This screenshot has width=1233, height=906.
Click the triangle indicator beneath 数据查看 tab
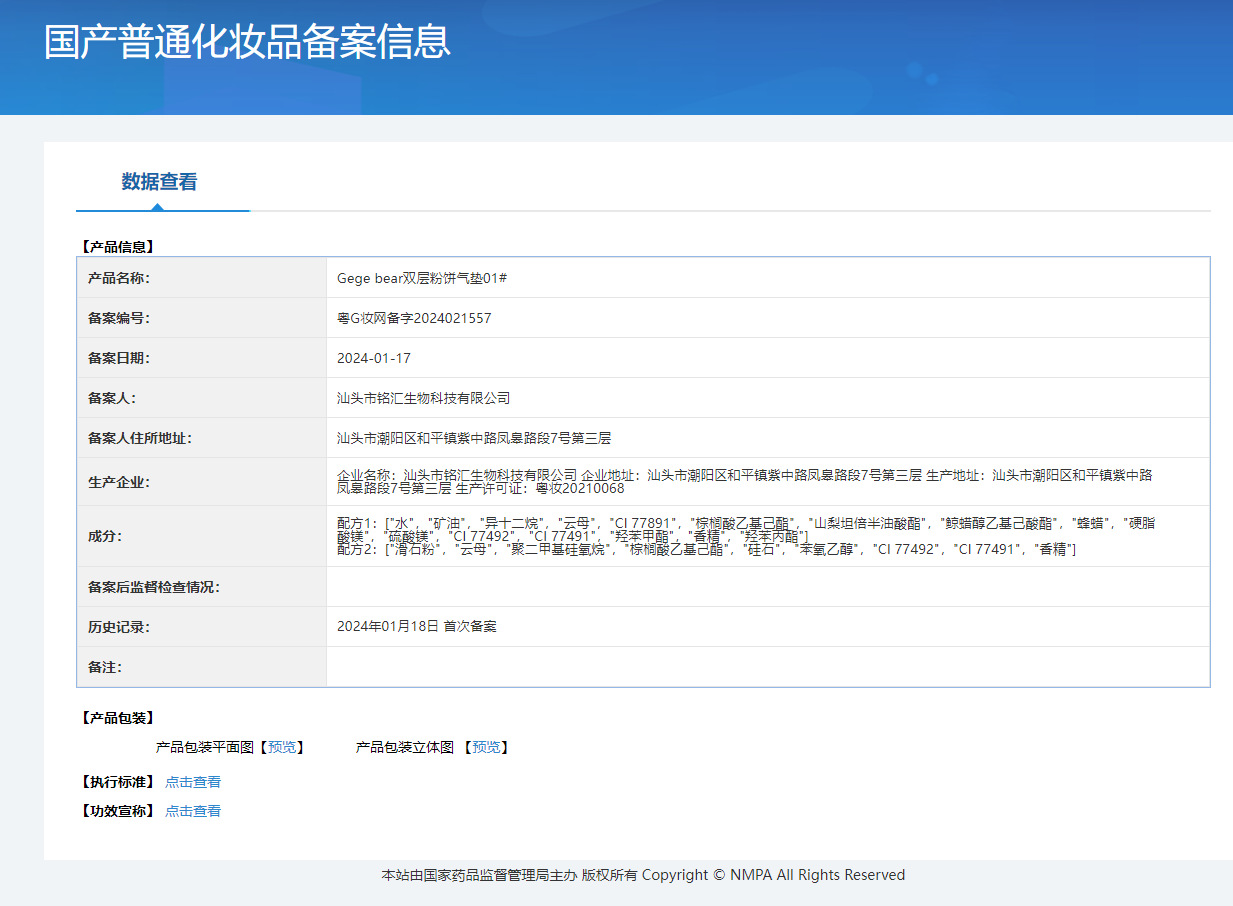pyautogui.click(x=157, y=207)
